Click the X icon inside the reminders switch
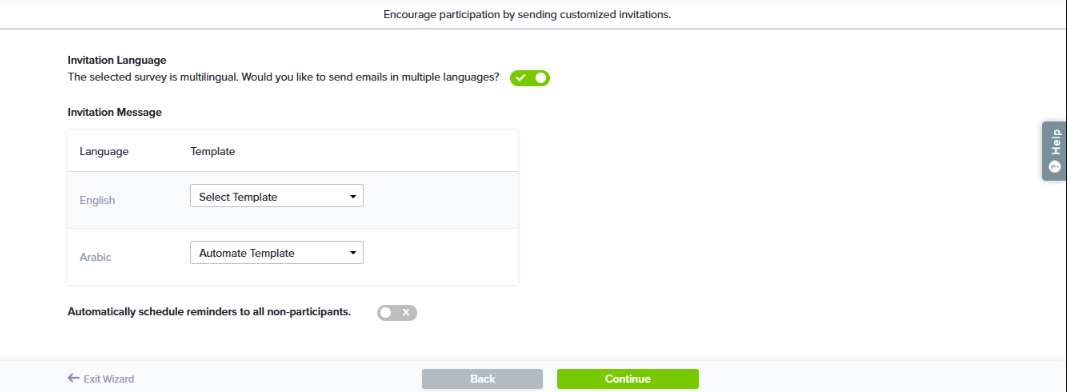The width and height of the screenshot is (1067, 392). (x=406, y=312)
